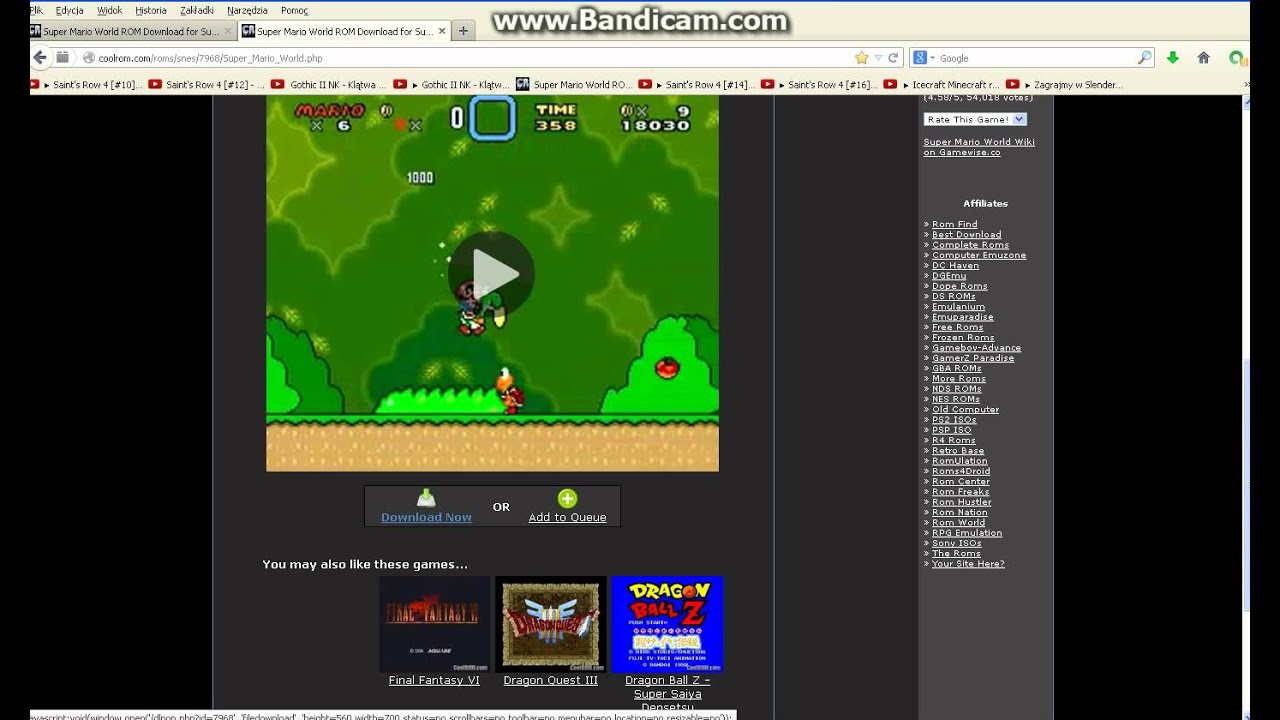Open Super Mario World Wiki on Gamewise link
The image size is (1280, 720).
(x=979, y=147)
